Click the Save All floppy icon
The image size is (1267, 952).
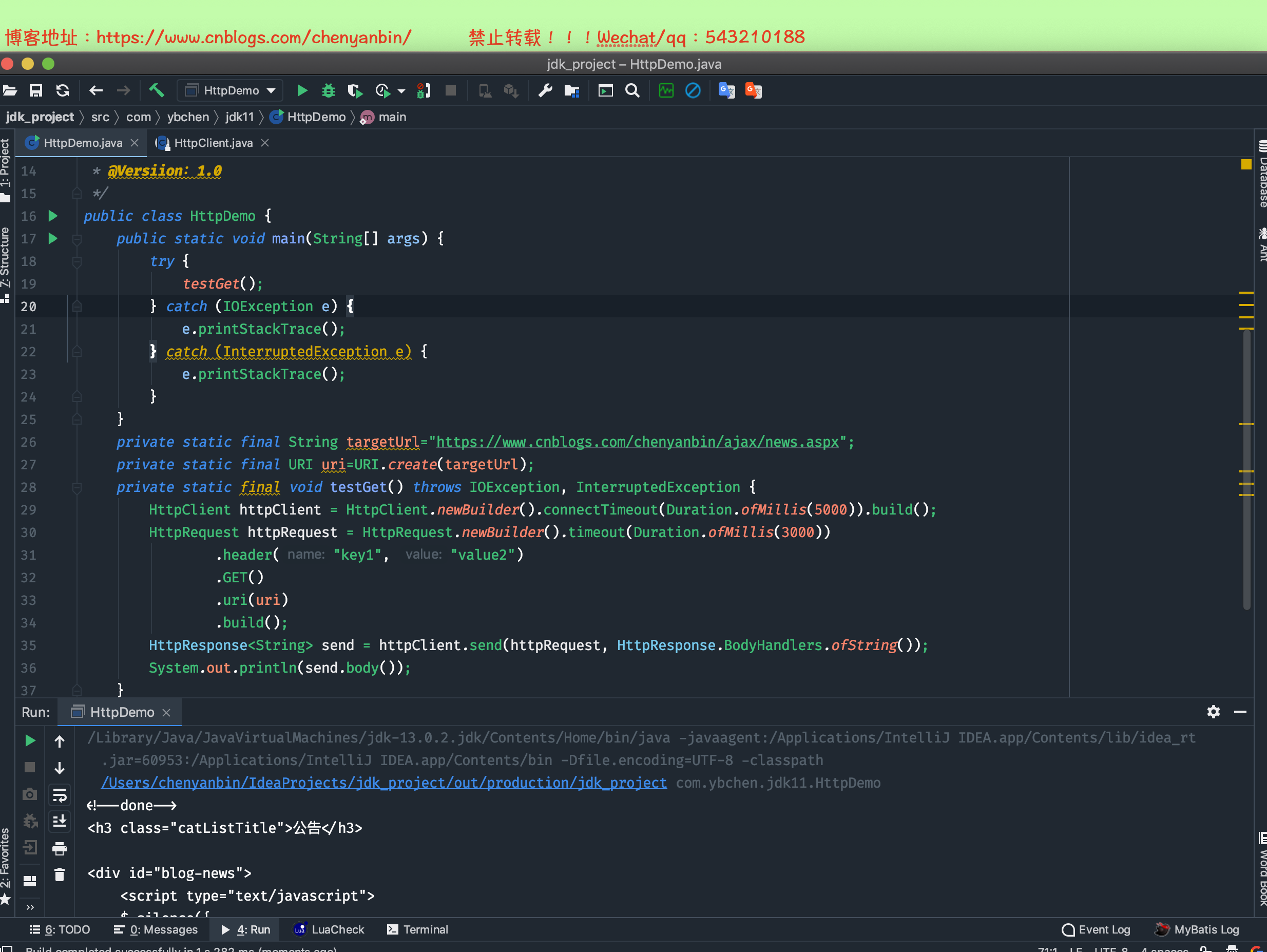pyautogui.click(x=35, y=90)
